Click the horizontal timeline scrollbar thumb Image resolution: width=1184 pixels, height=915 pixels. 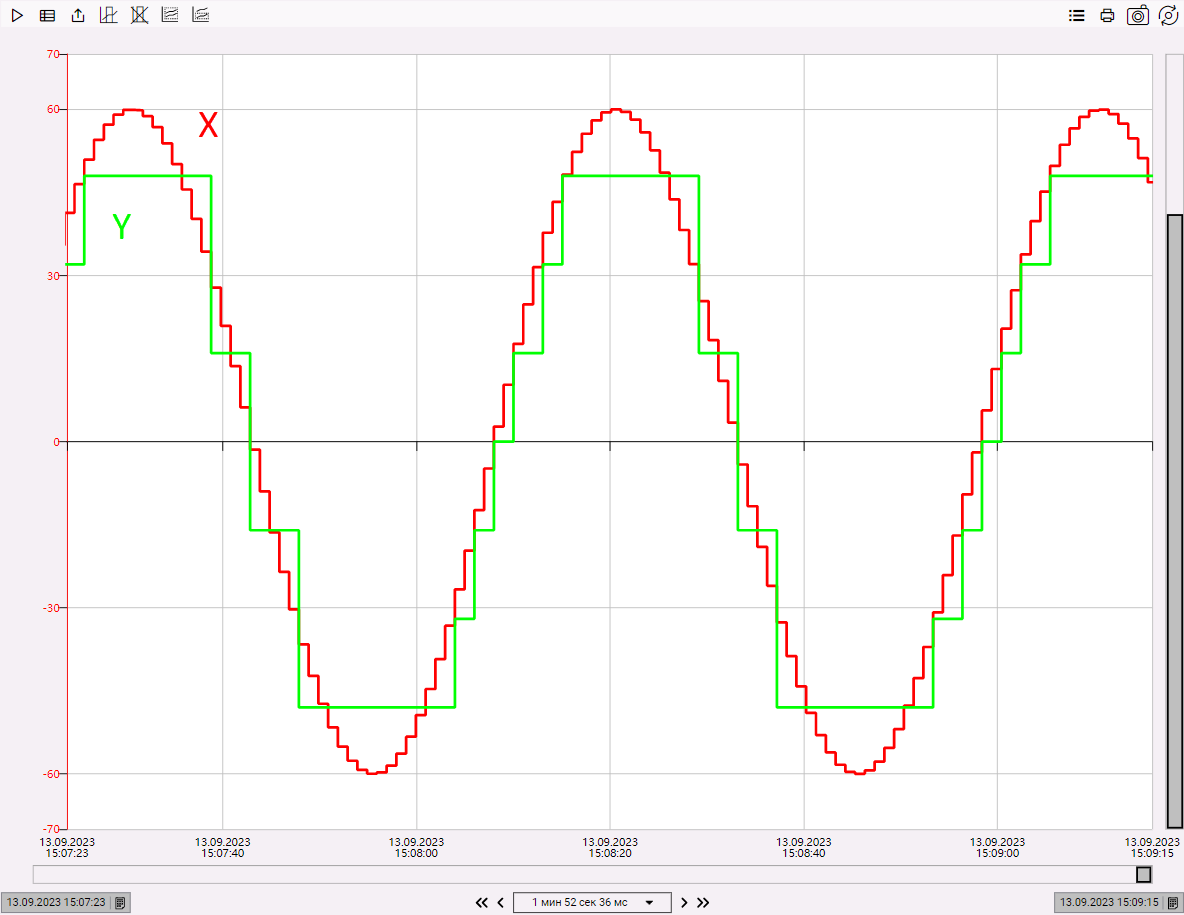coord(1143,874)
